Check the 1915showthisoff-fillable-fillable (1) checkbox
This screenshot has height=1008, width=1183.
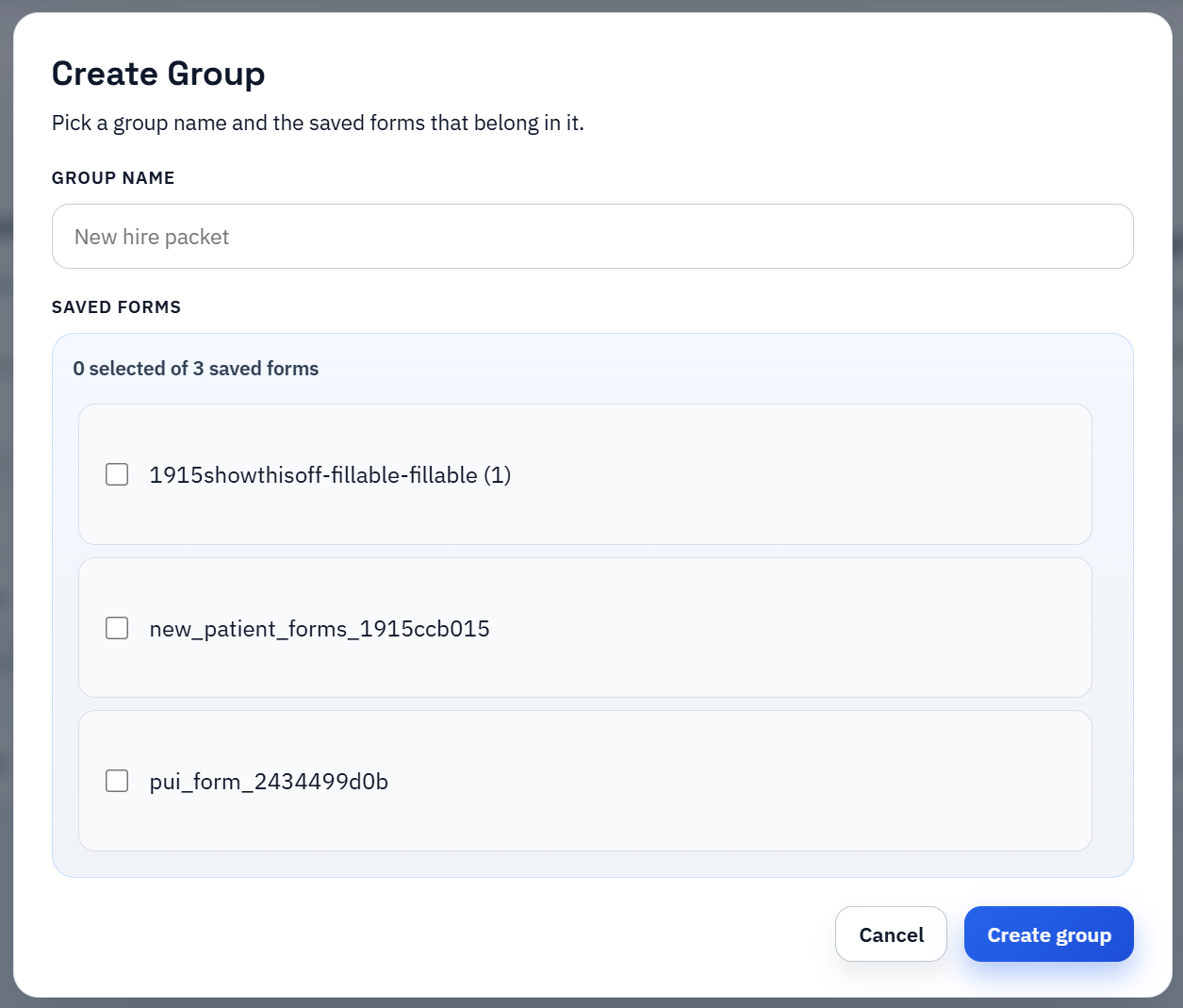click(x=116, y=474)
